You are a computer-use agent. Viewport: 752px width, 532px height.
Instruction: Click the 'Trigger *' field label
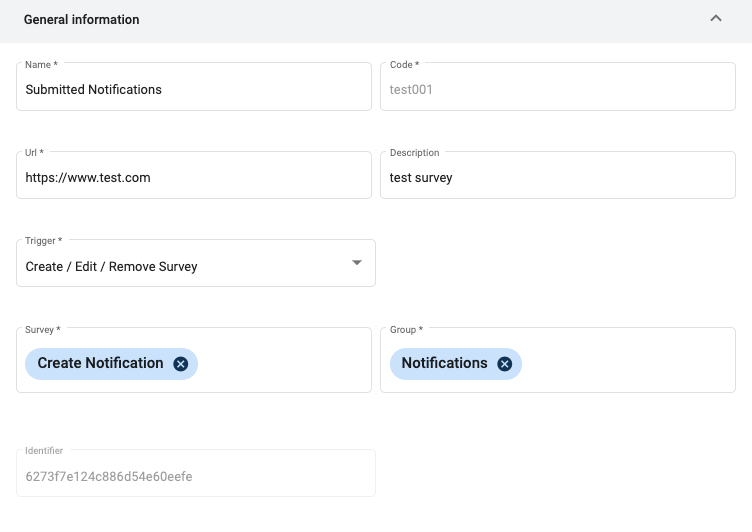coord(44,241)
